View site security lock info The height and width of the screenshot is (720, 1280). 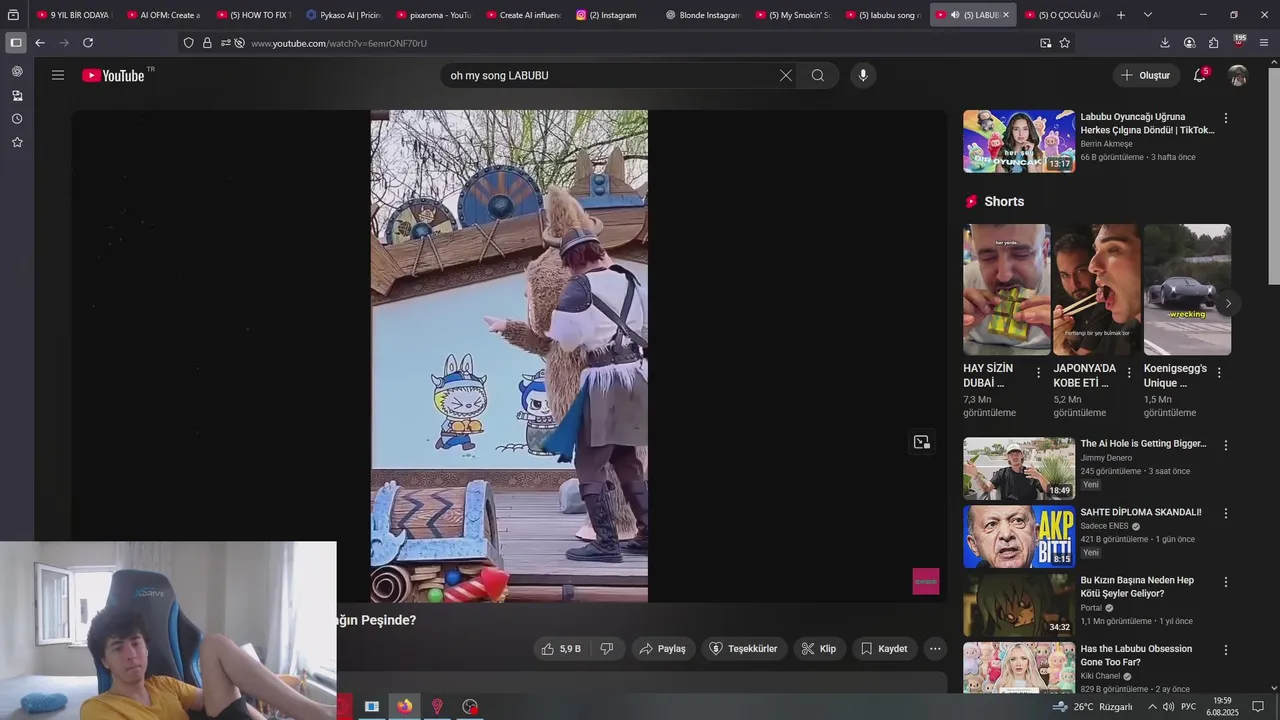207,43
